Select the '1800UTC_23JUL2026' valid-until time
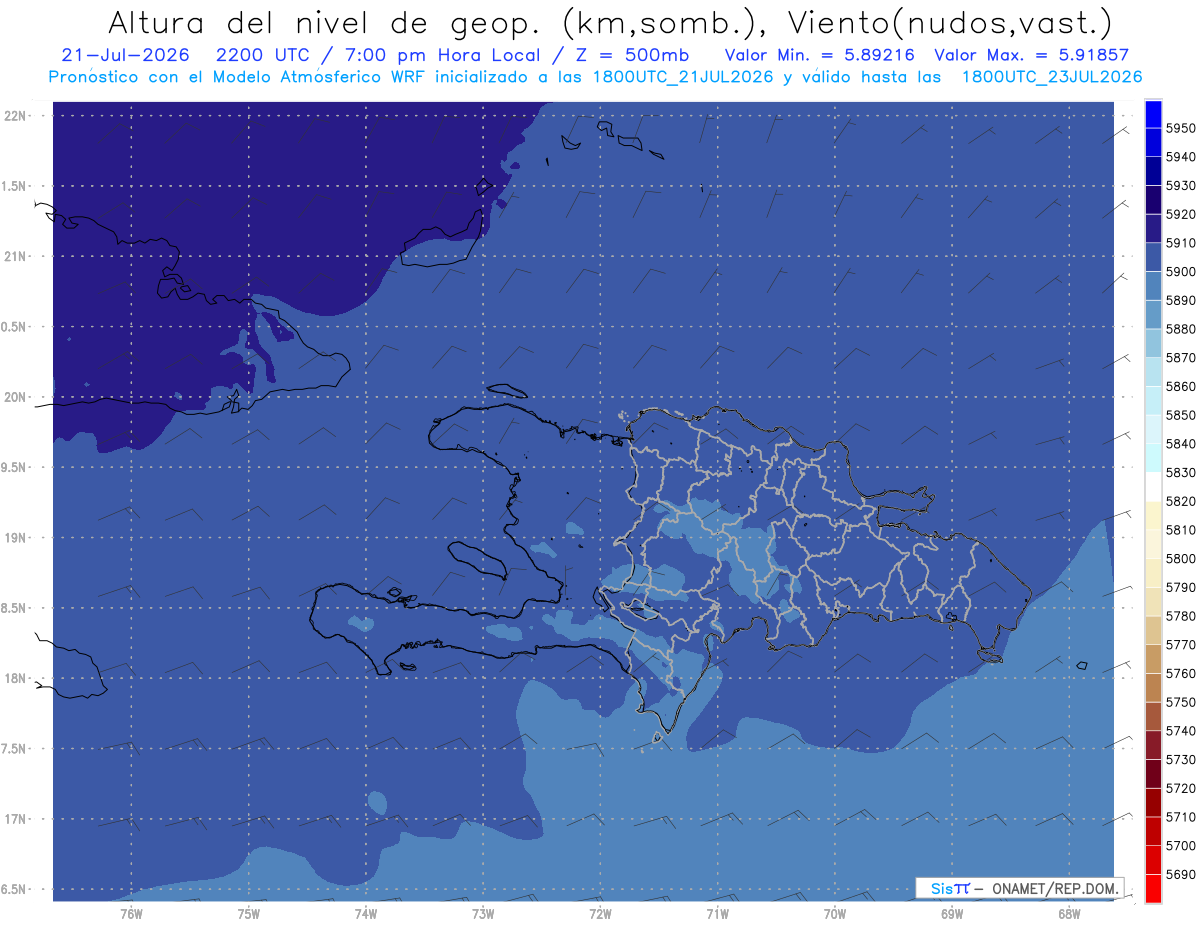The width and height of the screenshot is (1200, 927). [1052, 77]
